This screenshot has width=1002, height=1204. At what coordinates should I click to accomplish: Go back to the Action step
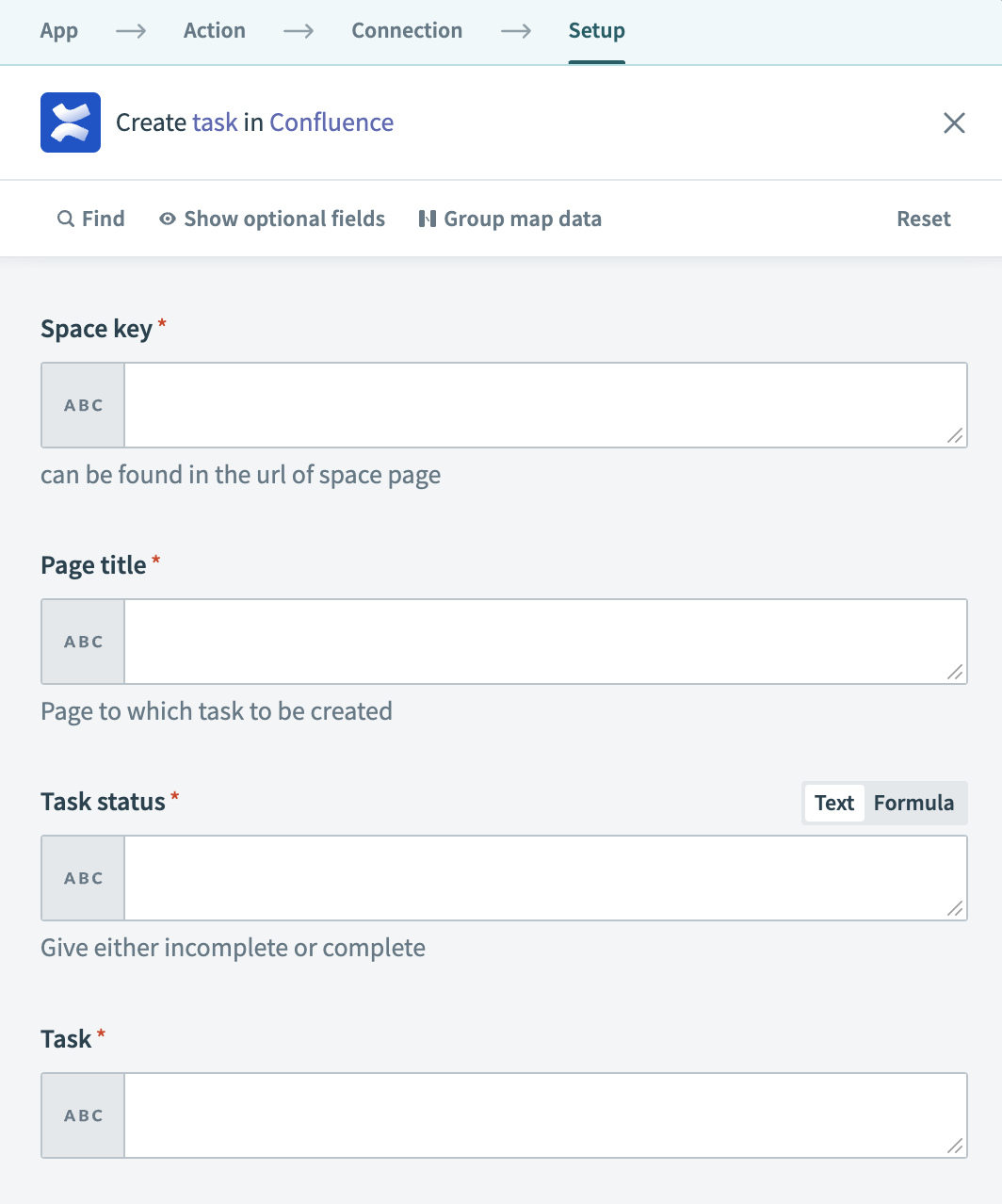[x=214, y=30]
